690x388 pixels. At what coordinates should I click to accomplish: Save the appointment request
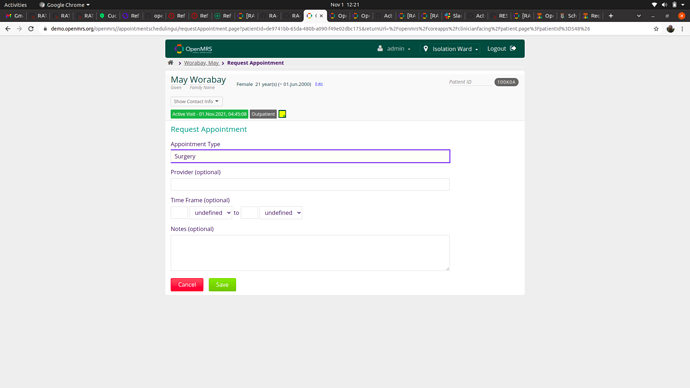[222, 285]
